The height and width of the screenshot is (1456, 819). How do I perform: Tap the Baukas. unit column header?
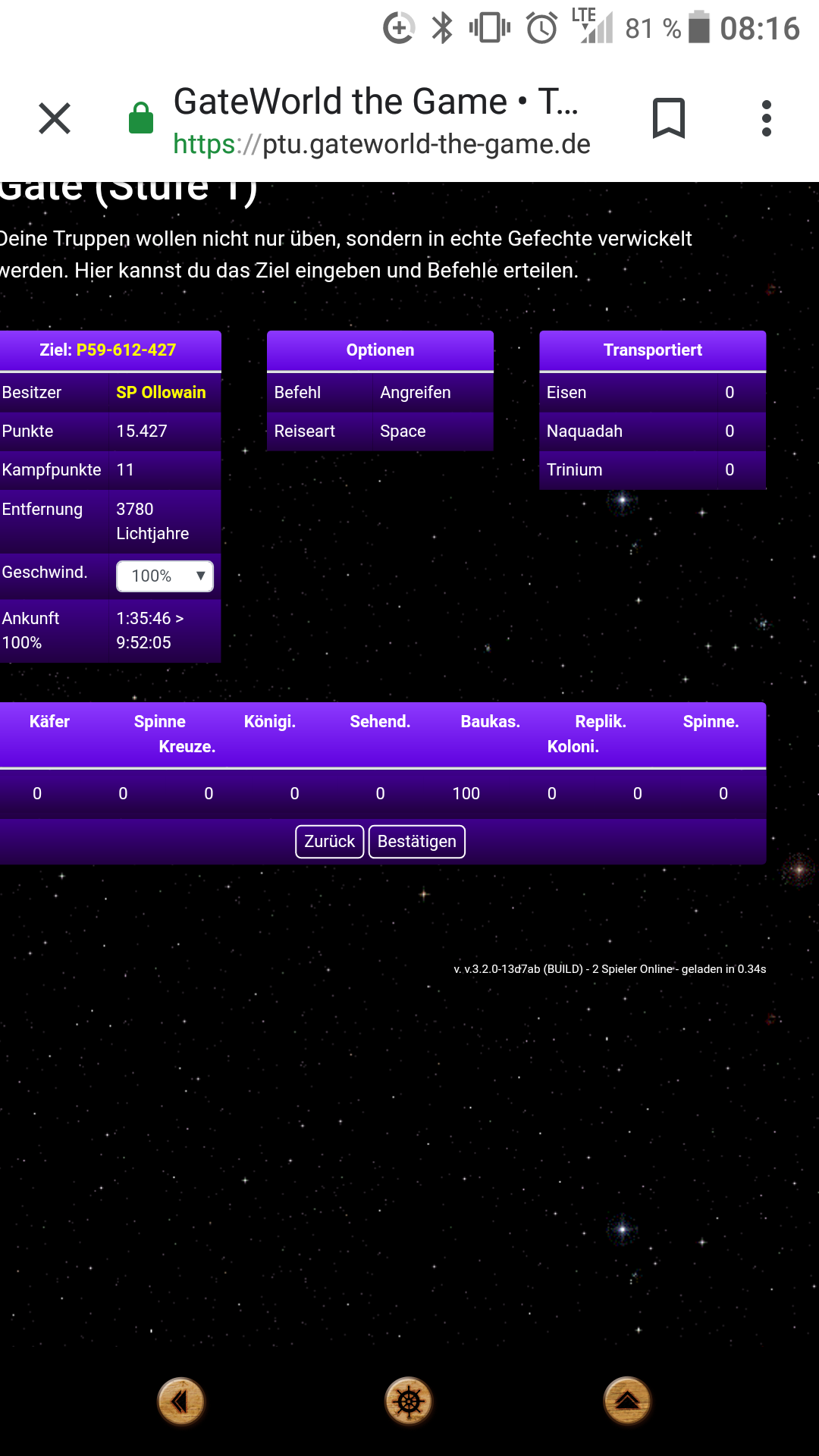[x=490, y=721]
